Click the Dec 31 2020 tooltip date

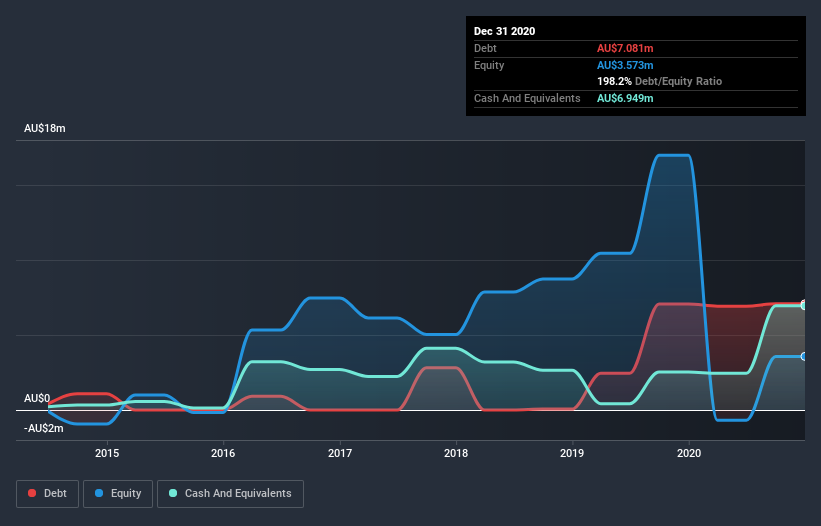coord(504,31)
